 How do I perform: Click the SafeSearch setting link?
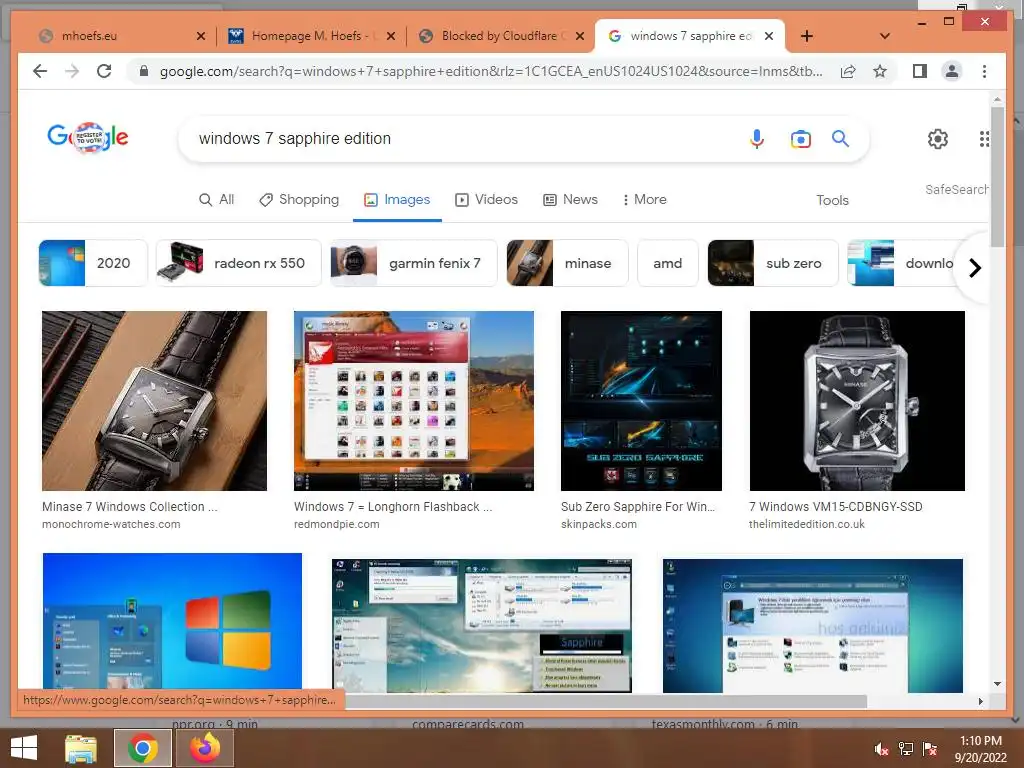click(x=956, y=189)
